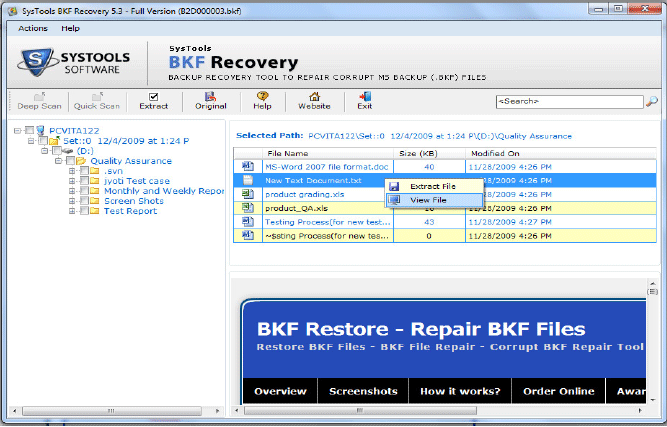The image size is (667, 427).
Task: Check the Set::0 checkbox
Action: pos(43,140)
